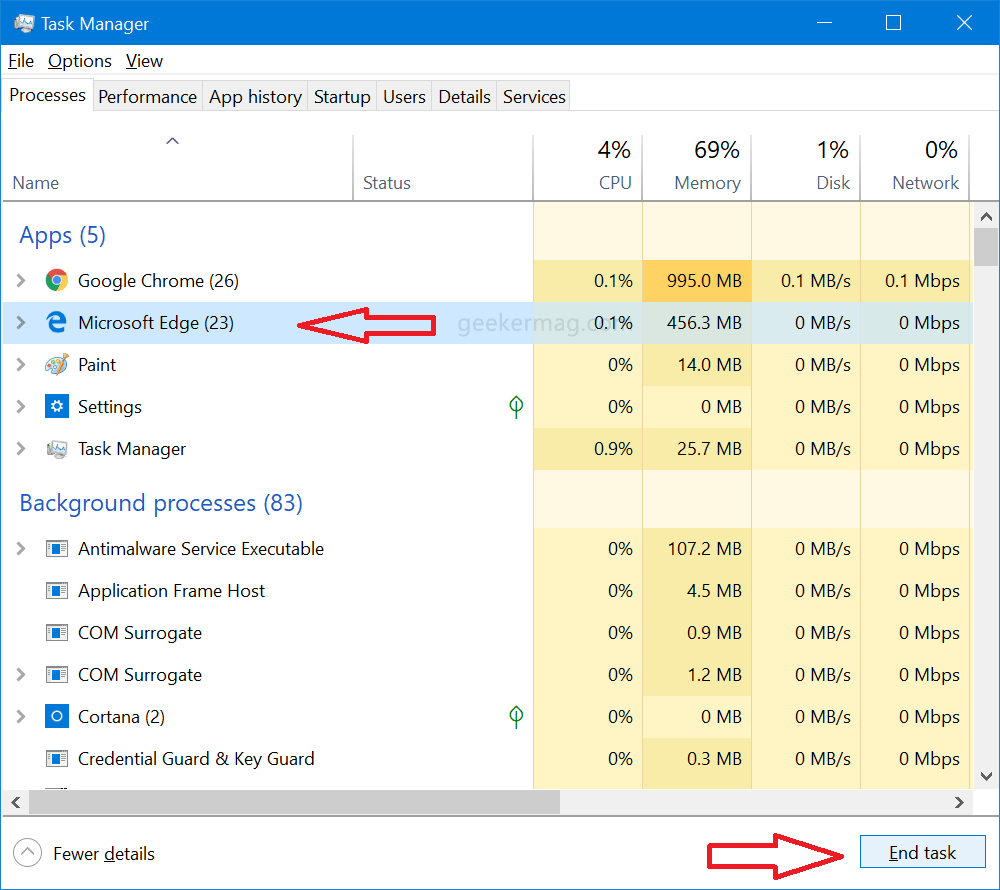
Task: Click the Fewer details link
Action: tap(104, 854)
